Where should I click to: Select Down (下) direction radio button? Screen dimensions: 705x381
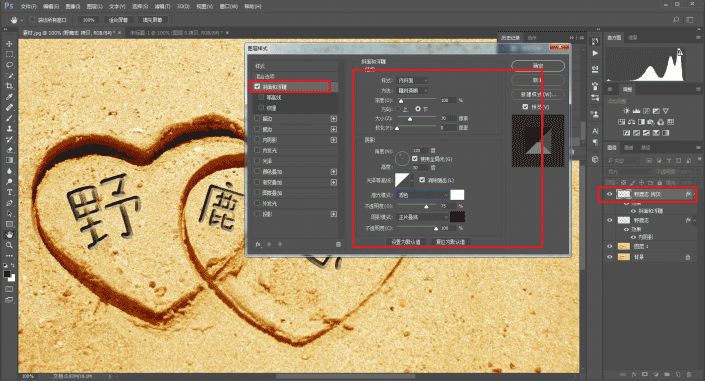click(x=418, y=109)
